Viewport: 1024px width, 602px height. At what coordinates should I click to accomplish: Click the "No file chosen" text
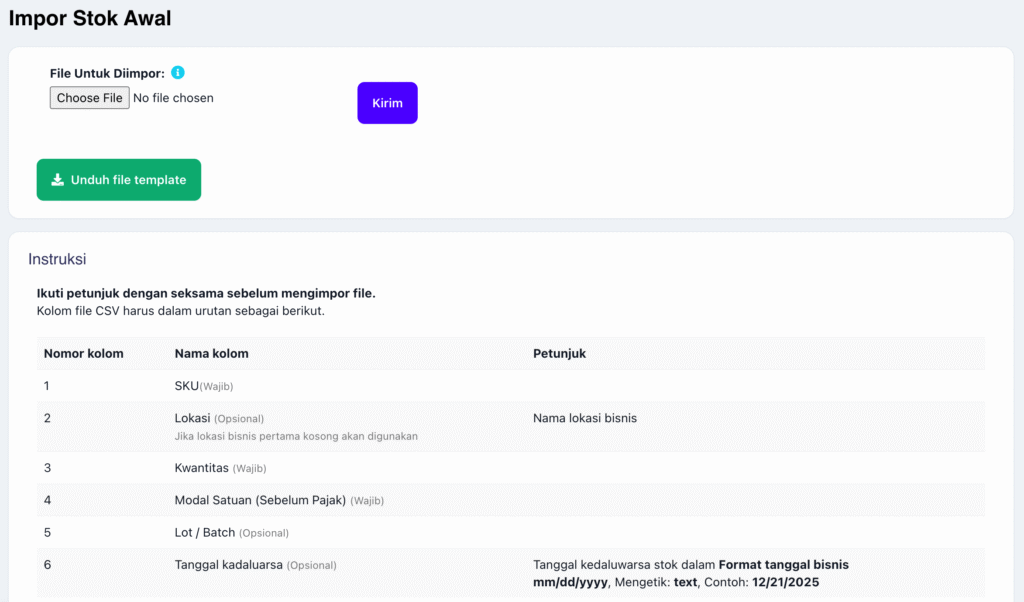(x=173, y=98)
